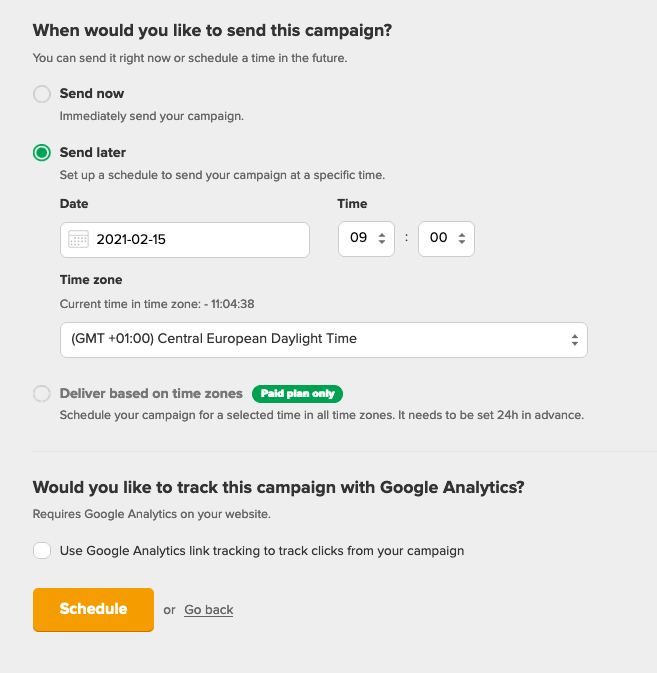The width and height of the screenshot is (657, 673).
Task: Expand the Central European Daylight Time dropdown
Action: click(x=323, y=340)
